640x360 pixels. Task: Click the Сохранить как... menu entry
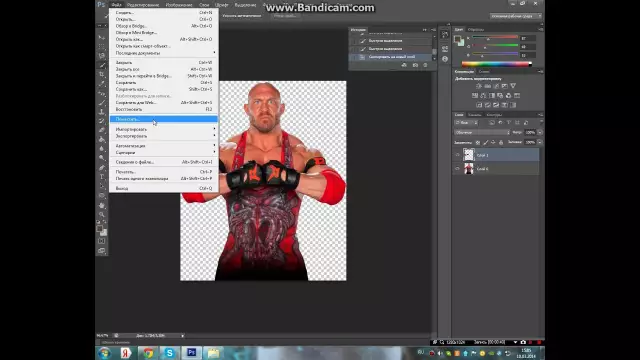[x=131, y=89]
